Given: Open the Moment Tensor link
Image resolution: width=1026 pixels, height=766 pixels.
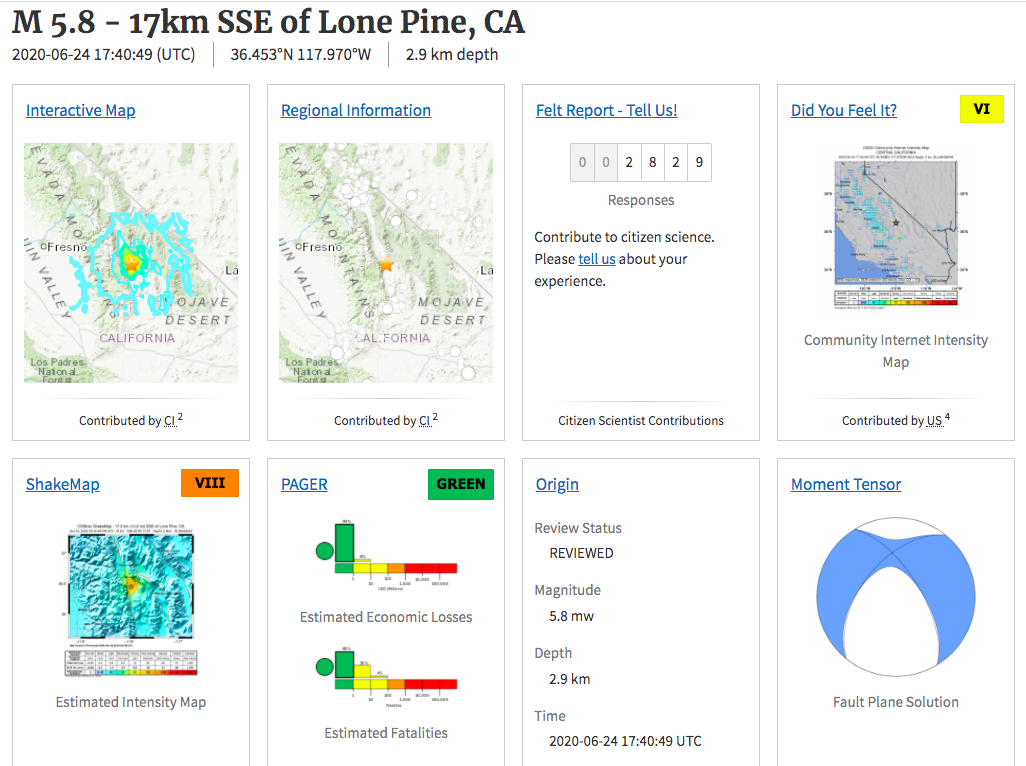Looking at the screenshot, I should pyautogui.click(x=846, y=485).
